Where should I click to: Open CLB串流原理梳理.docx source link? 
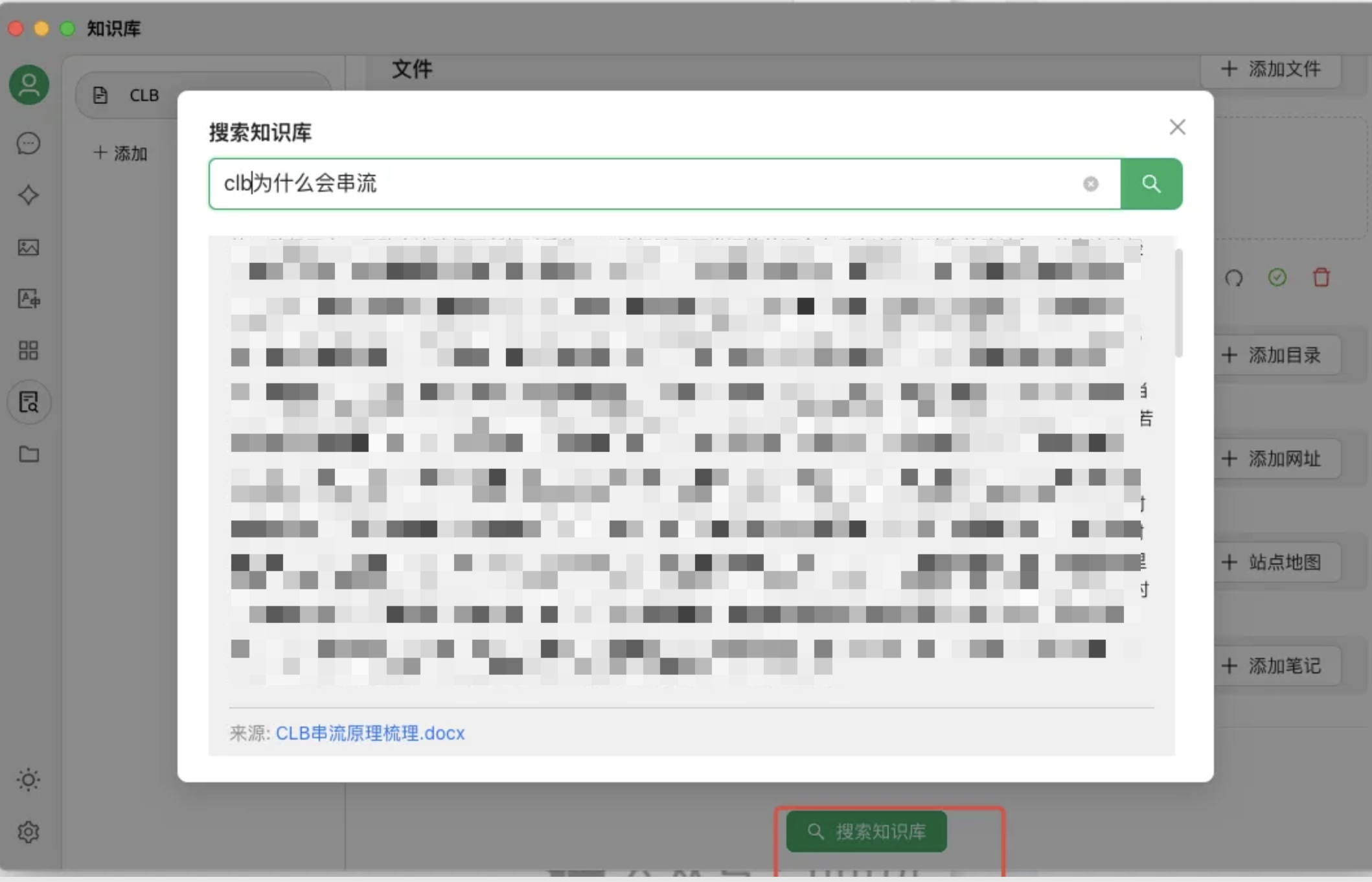click(x=370, y=733)
